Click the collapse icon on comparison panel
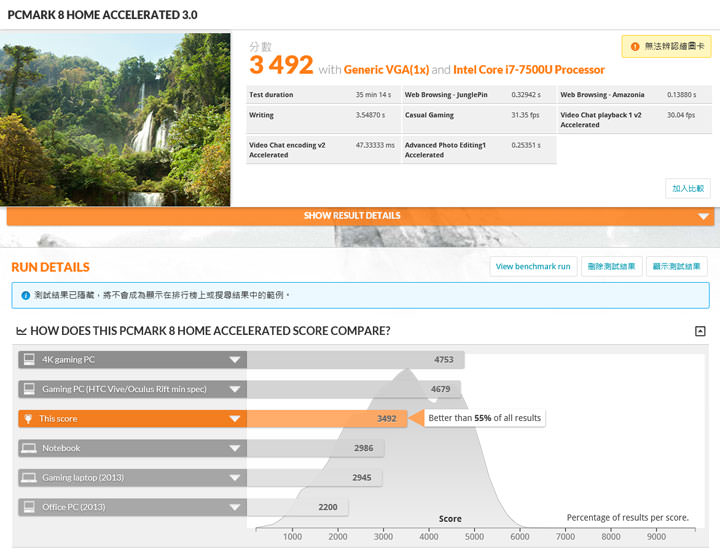The width and height of the screenshot is (720, 555). pyautogui.click(x=700, y=331)
